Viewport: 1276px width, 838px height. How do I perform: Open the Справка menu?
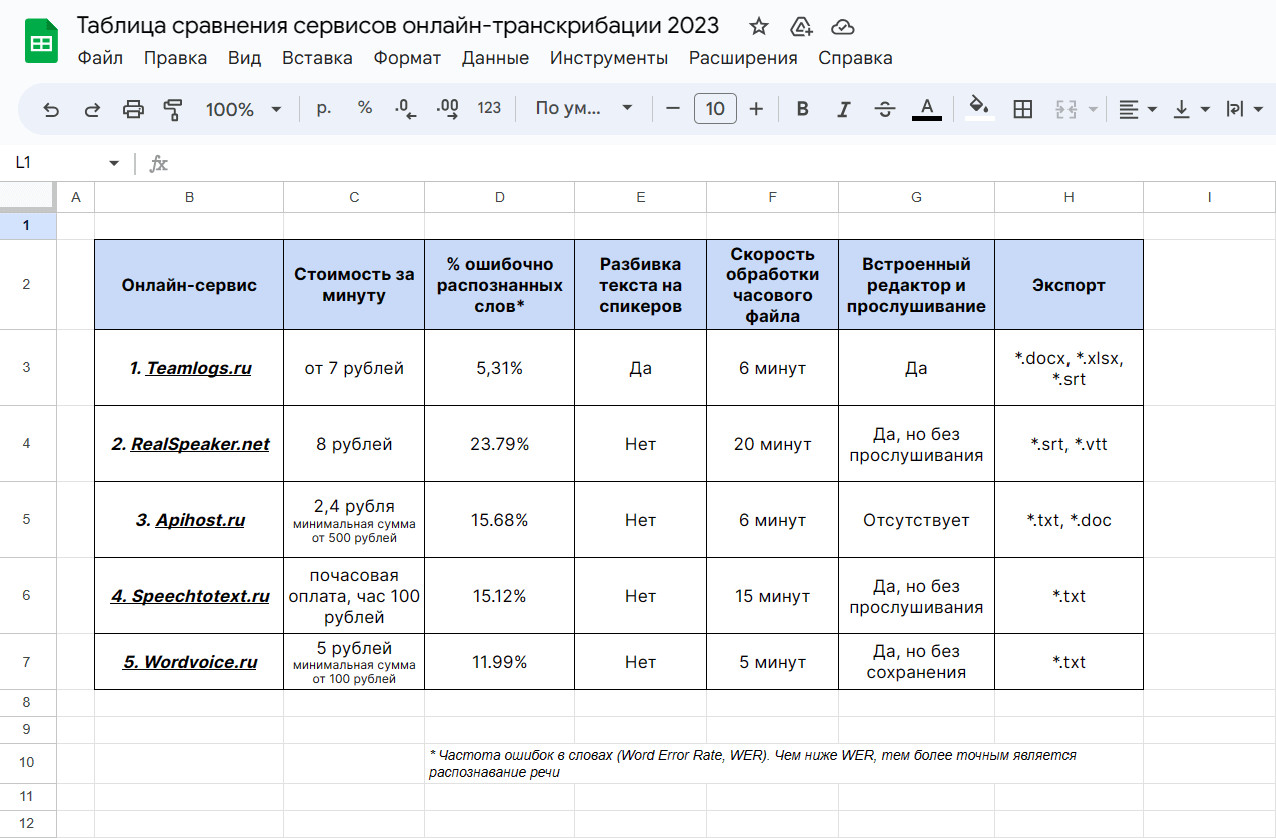[x=855, y=58]
